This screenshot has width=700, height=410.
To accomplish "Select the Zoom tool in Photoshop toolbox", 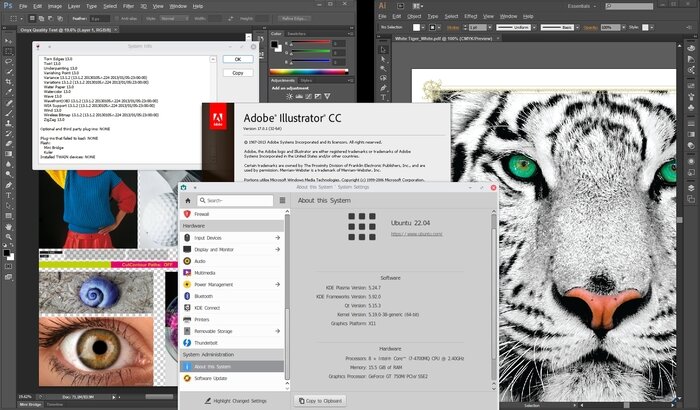I will (8, 237).
